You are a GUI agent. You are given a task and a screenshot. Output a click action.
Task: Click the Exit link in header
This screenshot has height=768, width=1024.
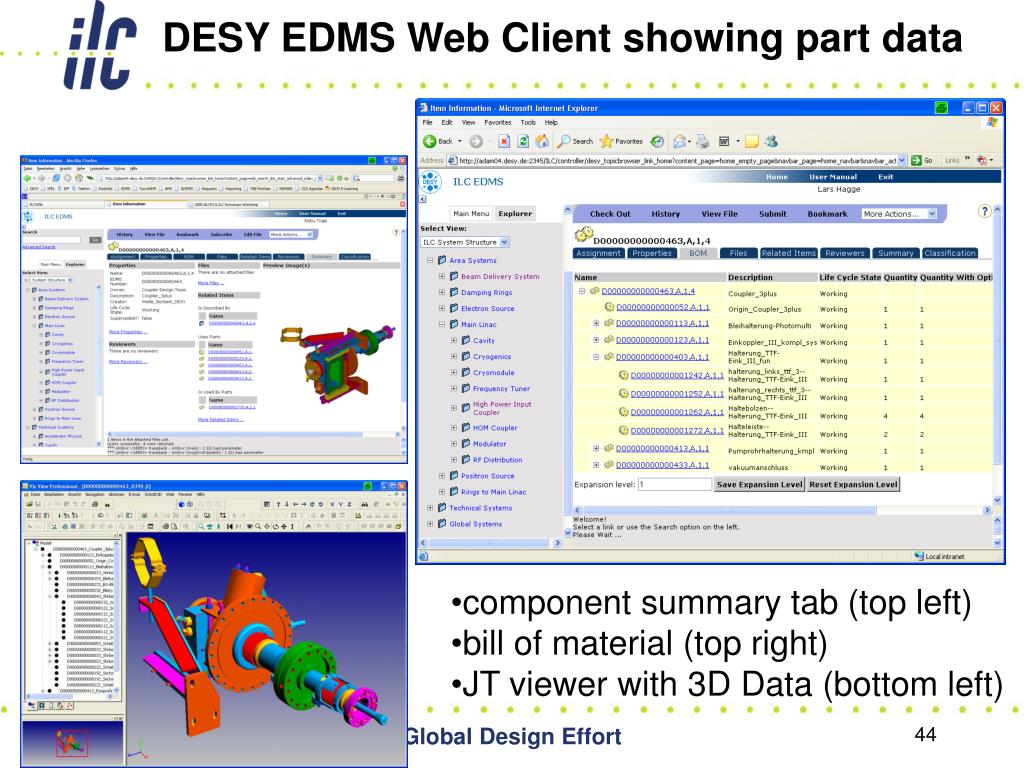click(885, 177)
